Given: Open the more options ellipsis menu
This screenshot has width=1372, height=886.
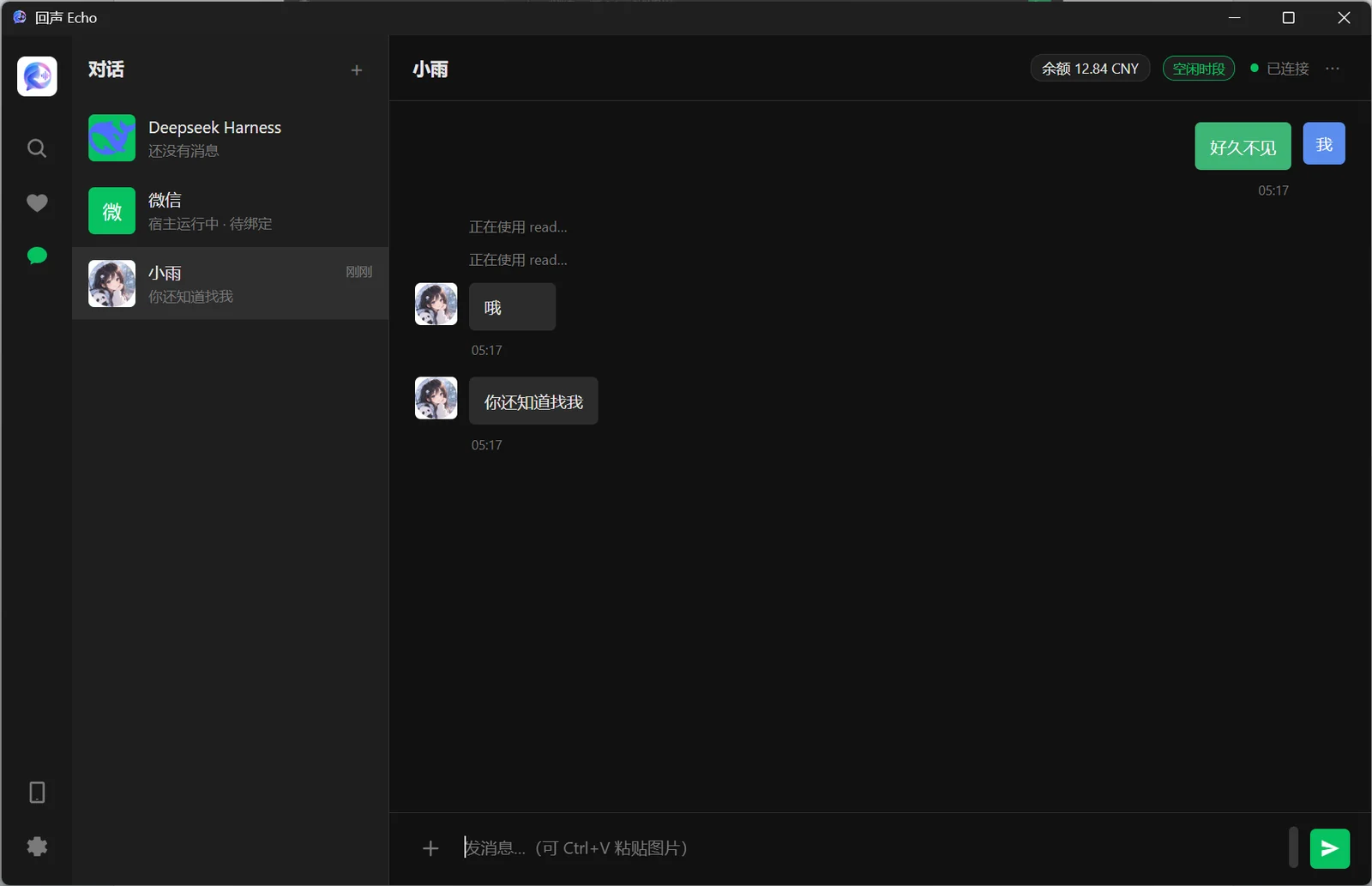Looking at the screenshot, I should click(x=1332, y=69).
